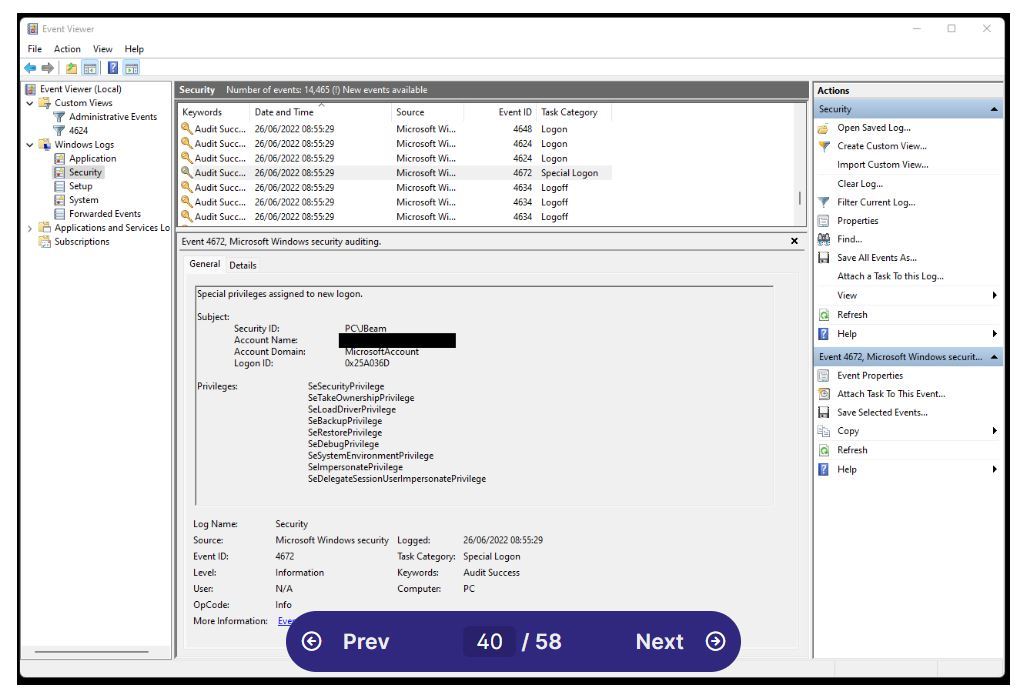Click Save All Events As action
Viewport: 1026px width, 689px height.
(877, 258)
